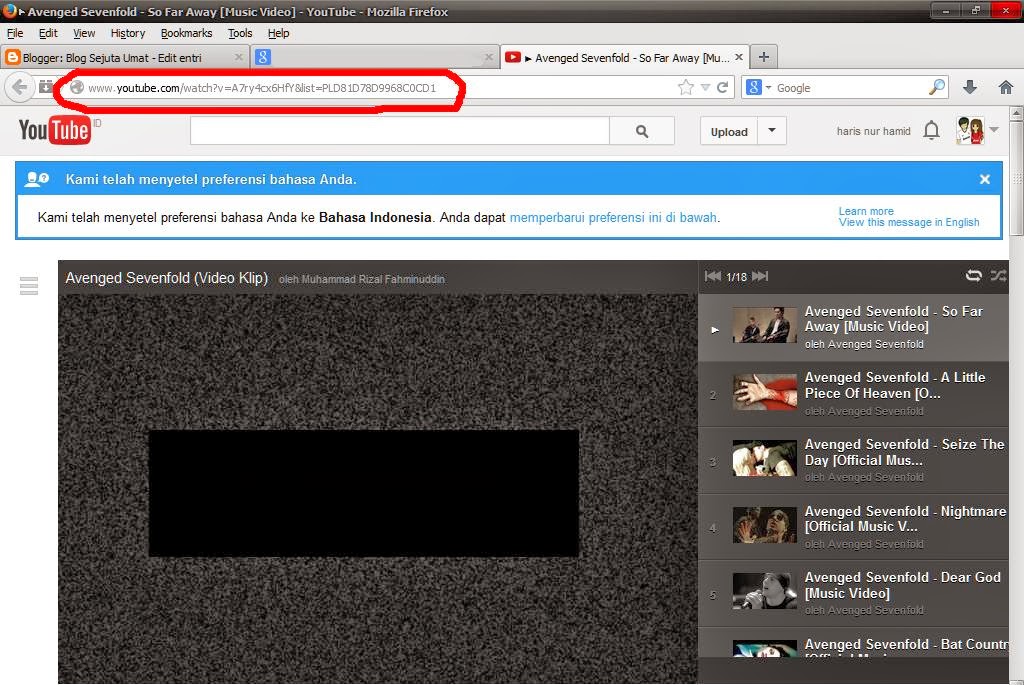Open the History menu

[127, 33]
